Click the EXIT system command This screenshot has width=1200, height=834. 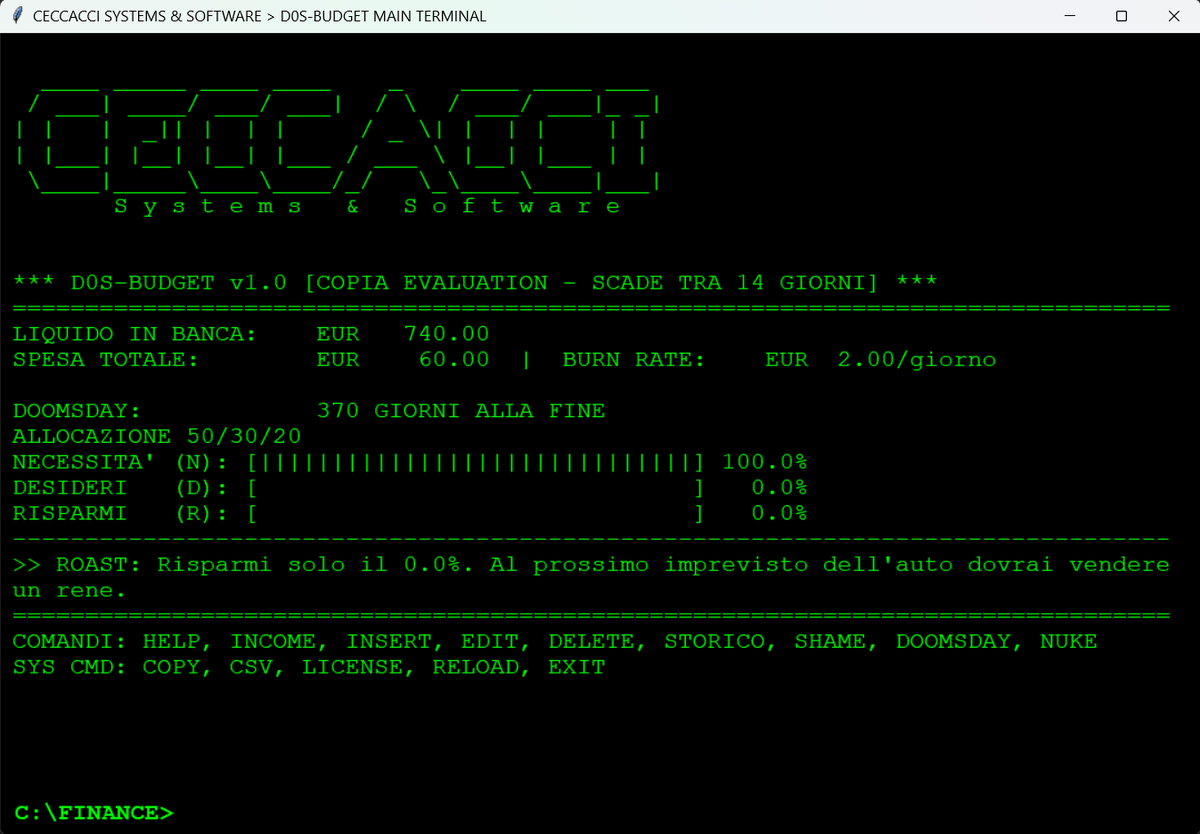pos(577,667)
